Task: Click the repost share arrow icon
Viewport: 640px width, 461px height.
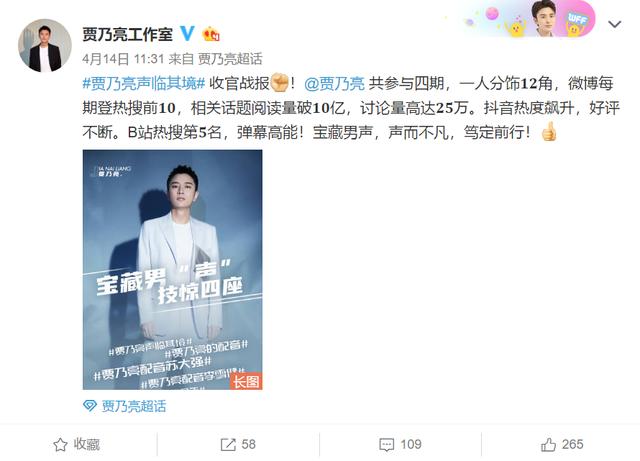Action: tap(228, 445)
